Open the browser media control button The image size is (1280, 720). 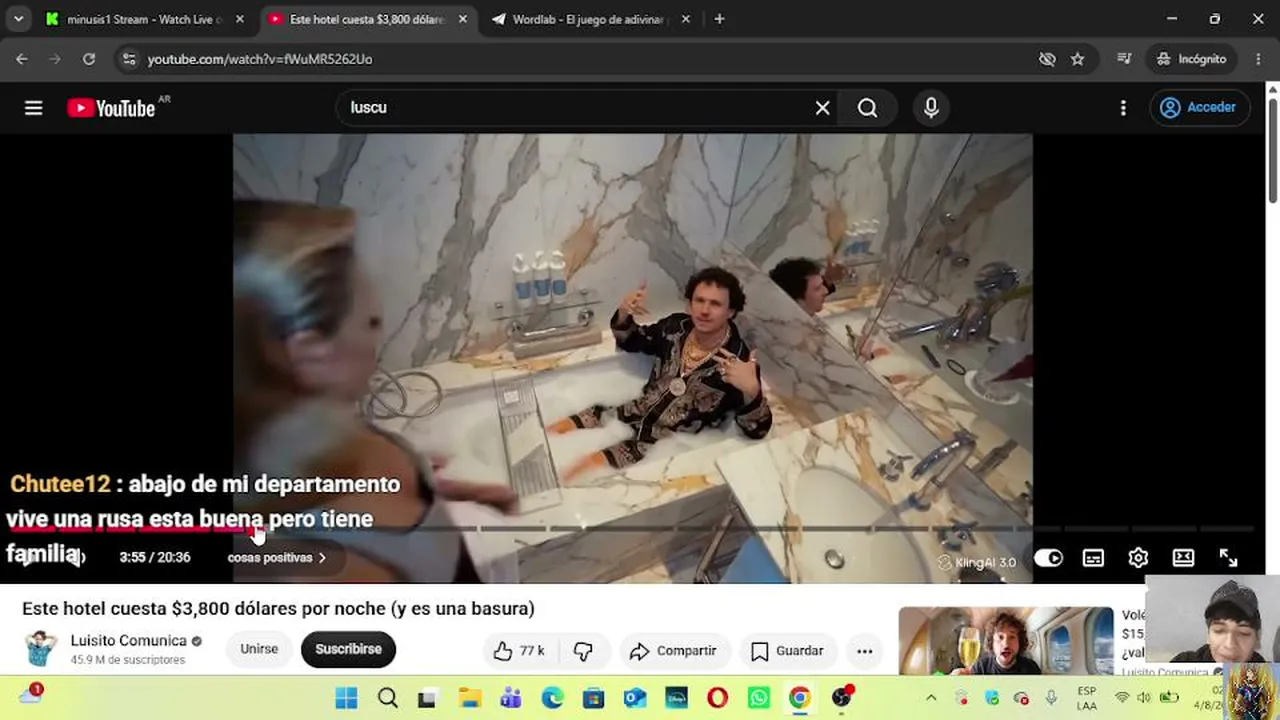coord(1124,59)
